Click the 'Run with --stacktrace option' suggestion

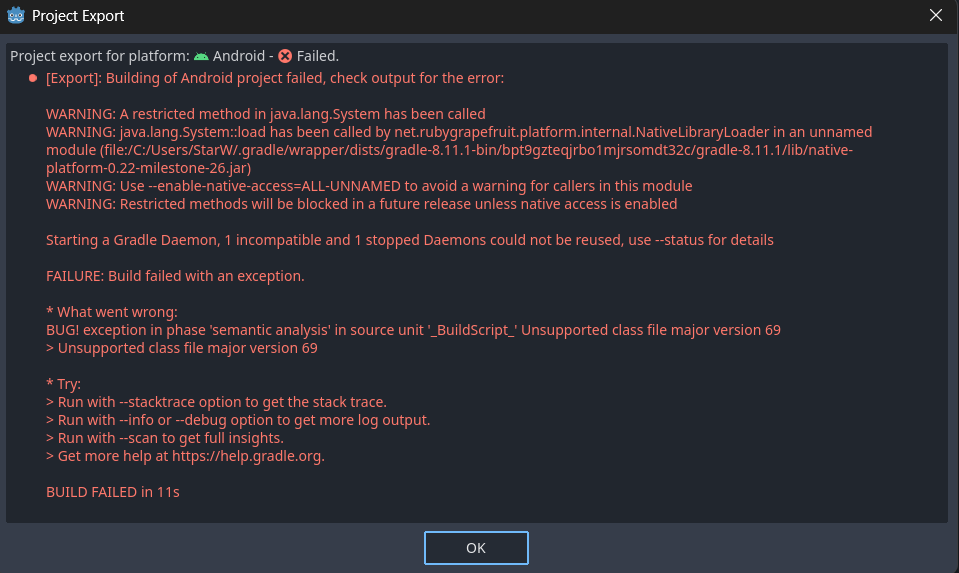tap(216, 402)
